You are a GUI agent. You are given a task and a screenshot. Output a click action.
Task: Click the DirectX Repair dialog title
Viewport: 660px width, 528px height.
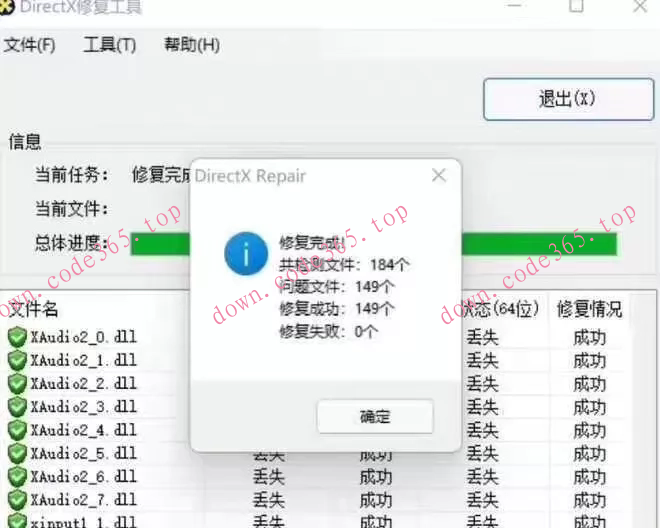[250, 176]
